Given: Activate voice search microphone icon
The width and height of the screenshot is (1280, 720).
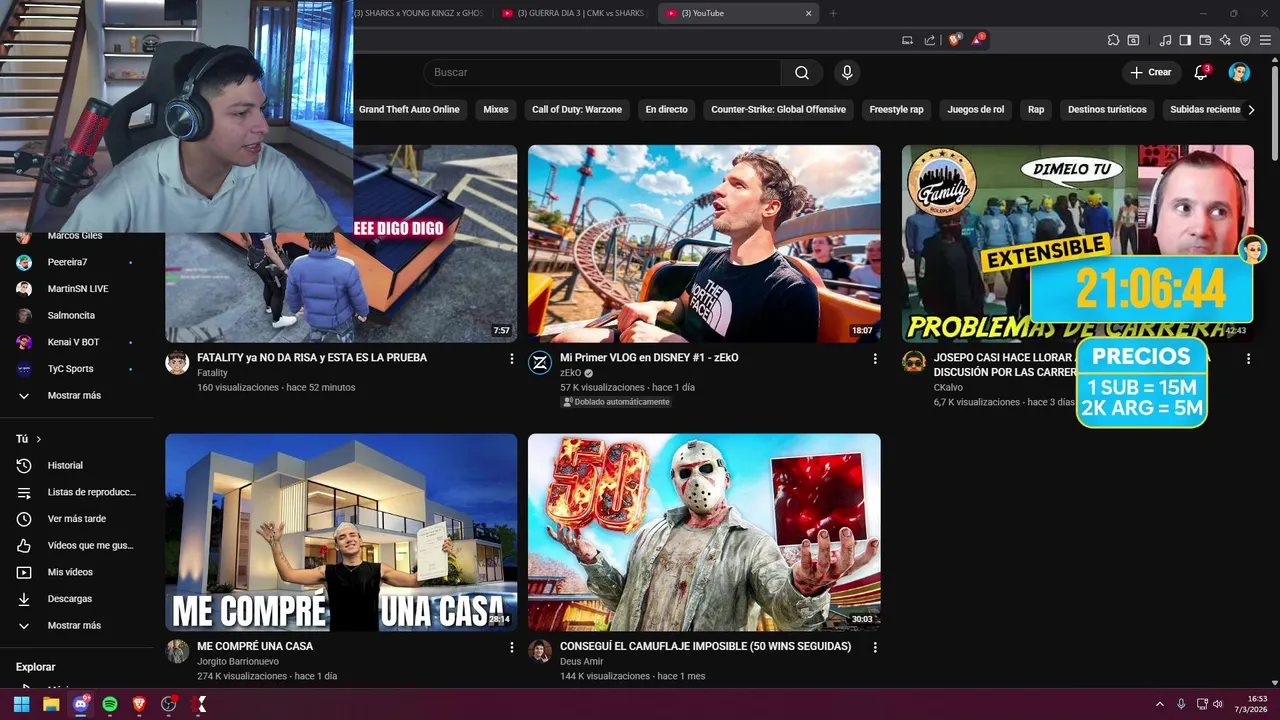Looking at the screenshot, I should coord(847,72).
